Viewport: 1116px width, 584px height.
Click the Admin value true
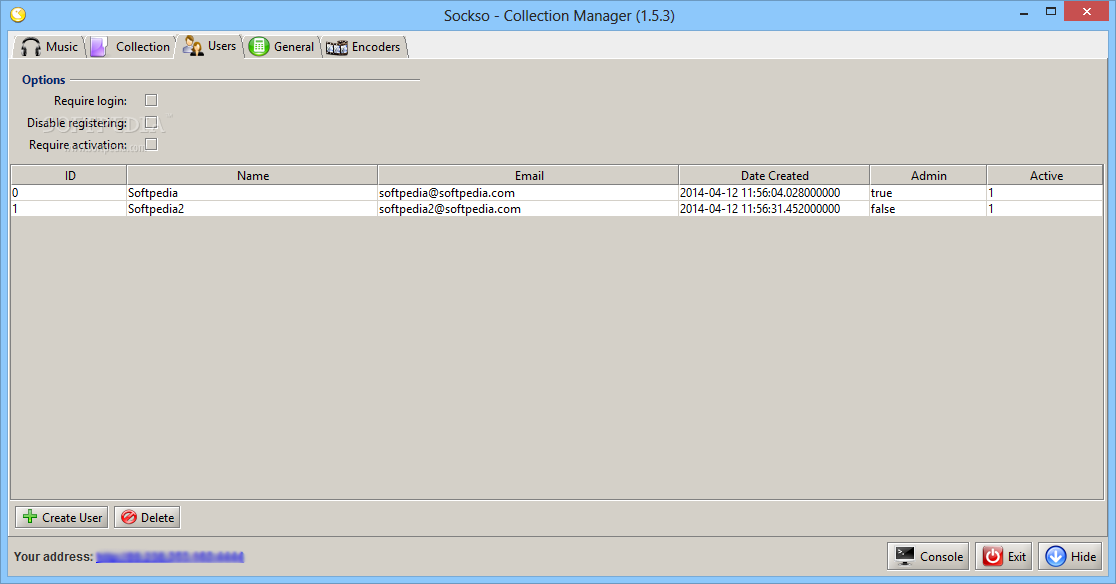[928, 193]
